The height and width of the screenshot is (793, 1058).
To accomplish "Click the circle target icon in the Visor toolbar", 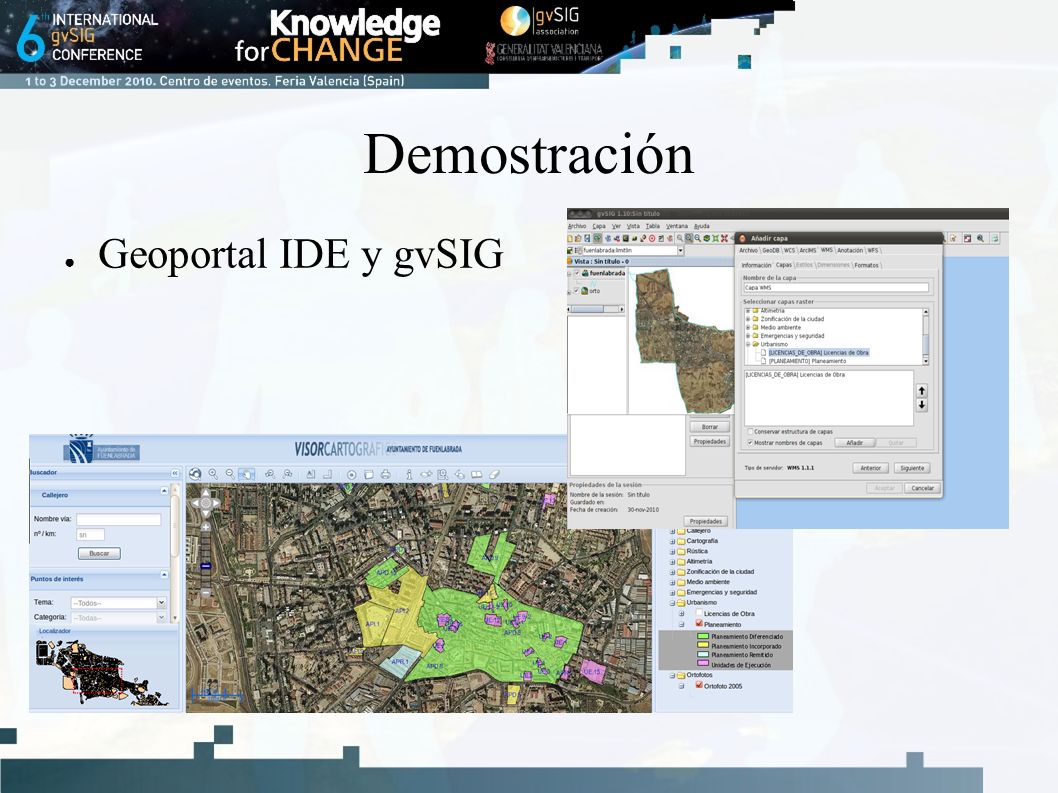I will click(x=352, y=474).
